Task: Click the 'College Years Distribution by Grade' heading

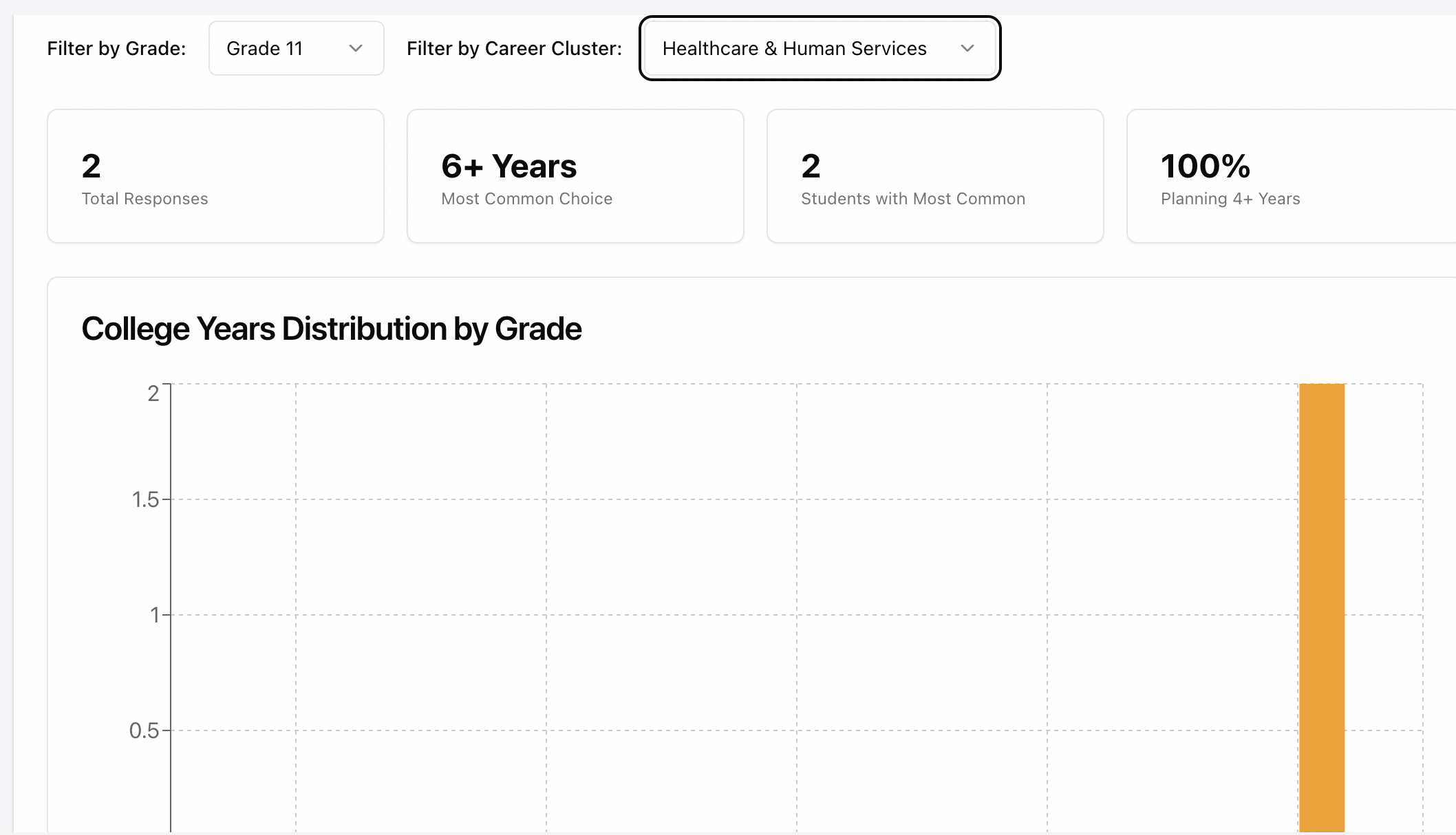Action: pos(331,329)
